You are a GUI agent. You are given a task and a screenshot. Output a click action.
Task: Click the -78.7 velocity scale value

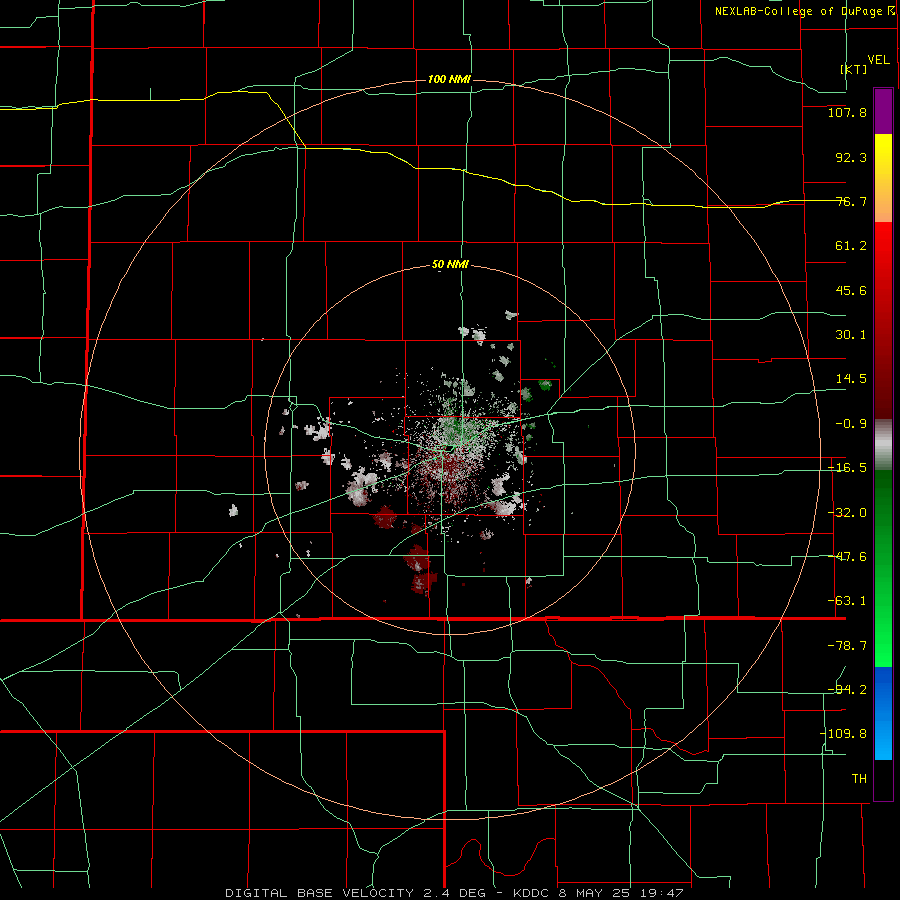click(x=847, y=646)
